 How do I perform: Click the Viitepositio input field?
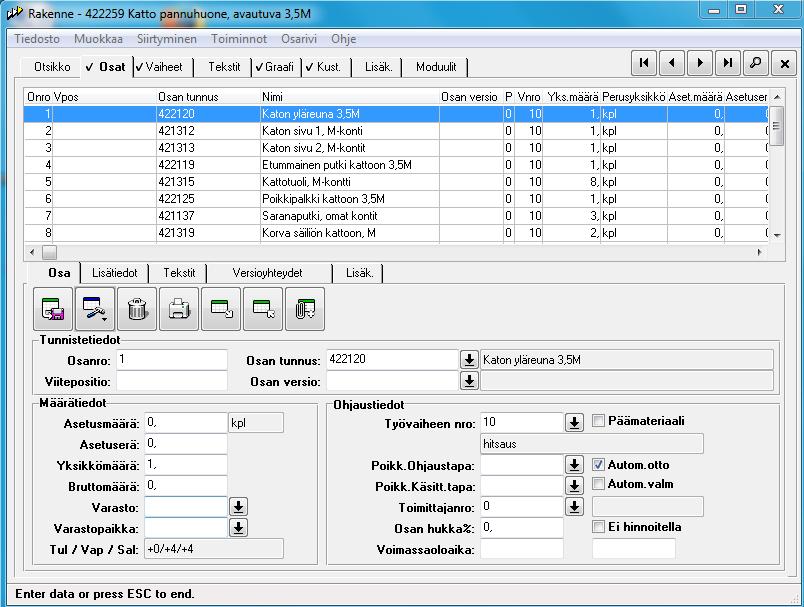coord(172,381)
